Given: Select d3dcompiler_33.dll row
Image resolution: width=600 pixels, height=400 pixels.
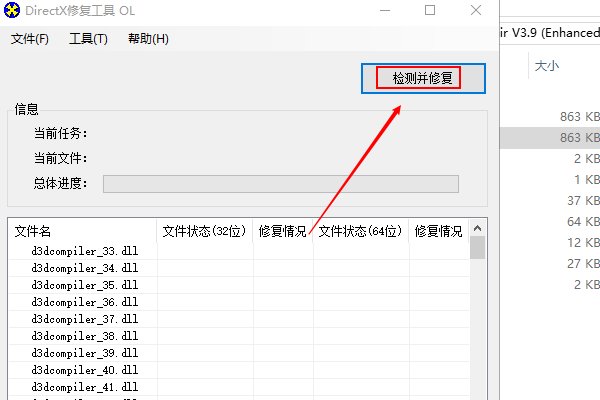Looking at the screenshot, I should tap(239, 251).
